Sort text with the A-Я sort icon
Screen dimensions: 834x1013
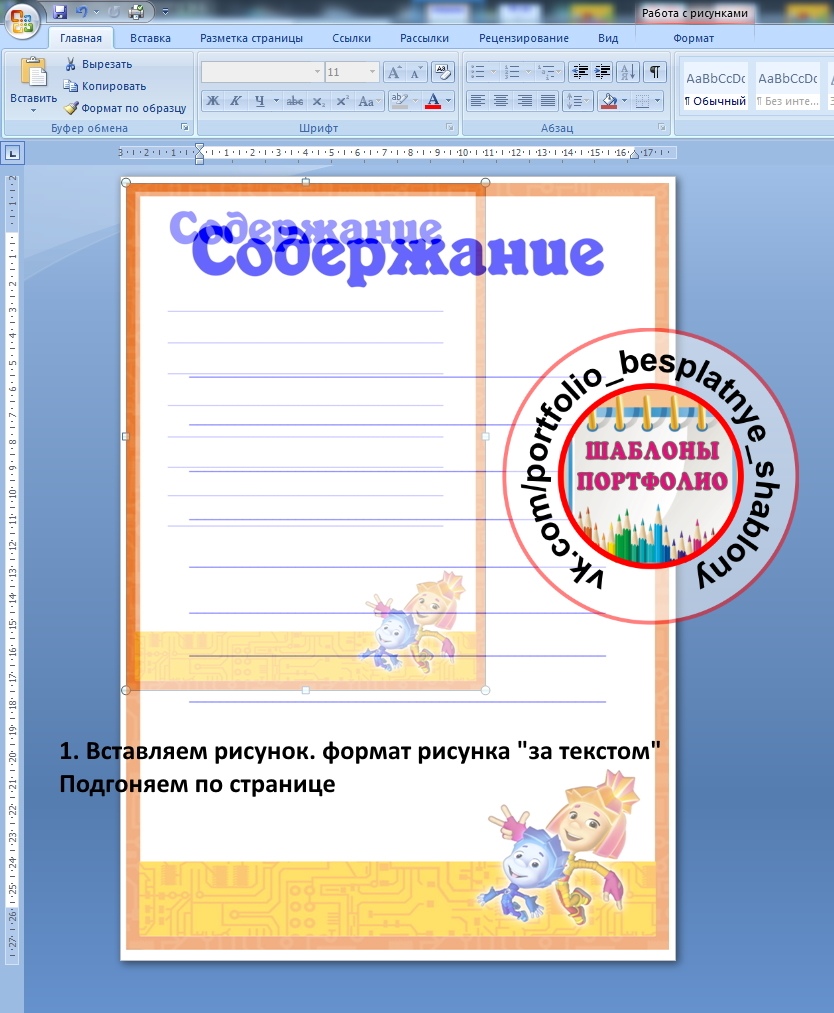628,72
